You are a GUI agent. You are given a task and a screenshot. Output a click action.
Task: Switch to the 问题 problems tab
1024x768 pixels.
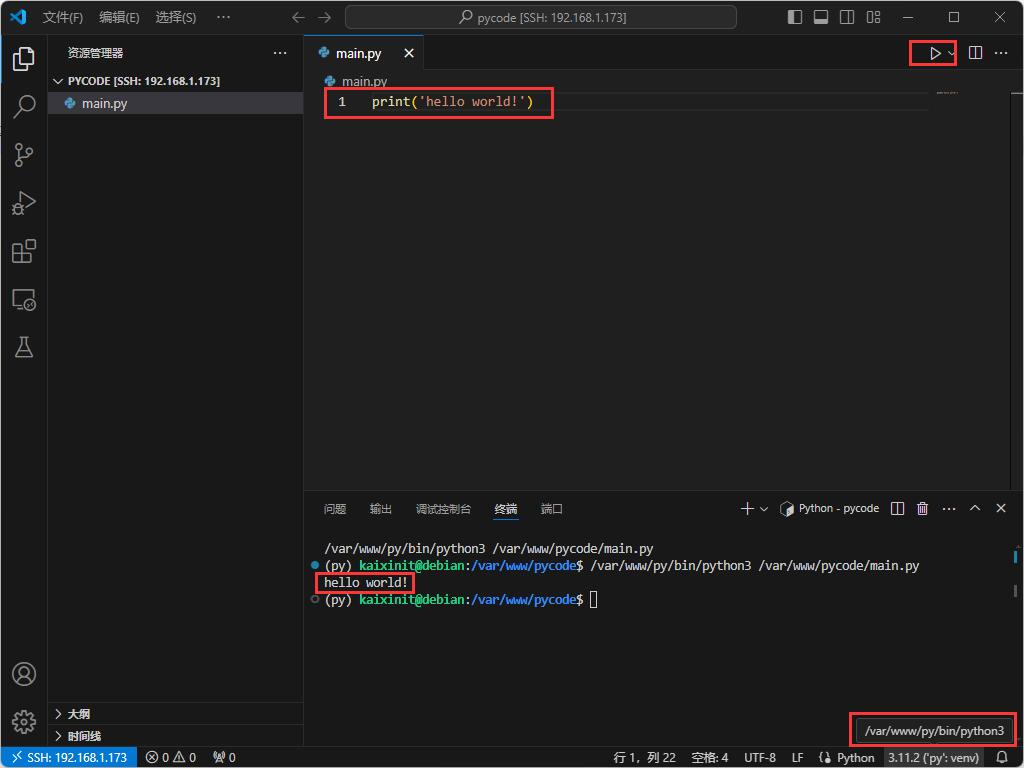tap(335, 509)
